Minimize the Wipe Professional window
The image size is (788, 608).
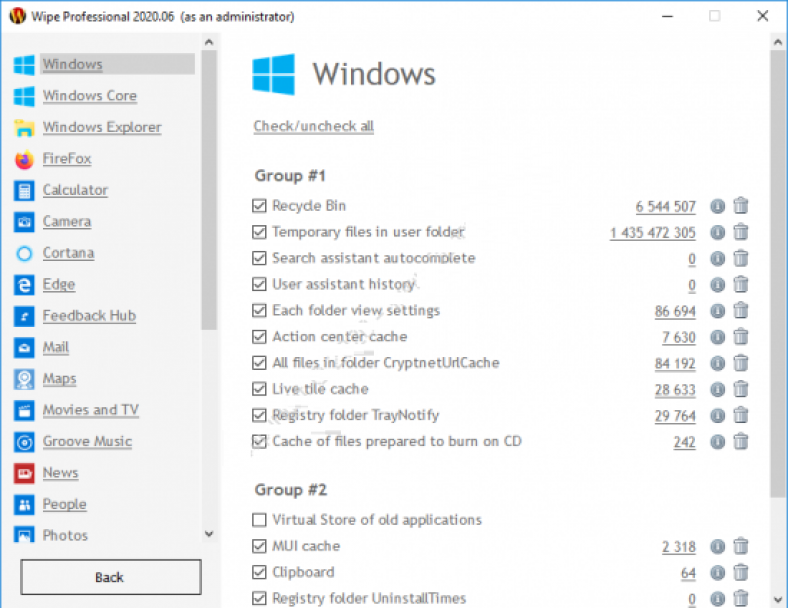(x=667, y=16)
